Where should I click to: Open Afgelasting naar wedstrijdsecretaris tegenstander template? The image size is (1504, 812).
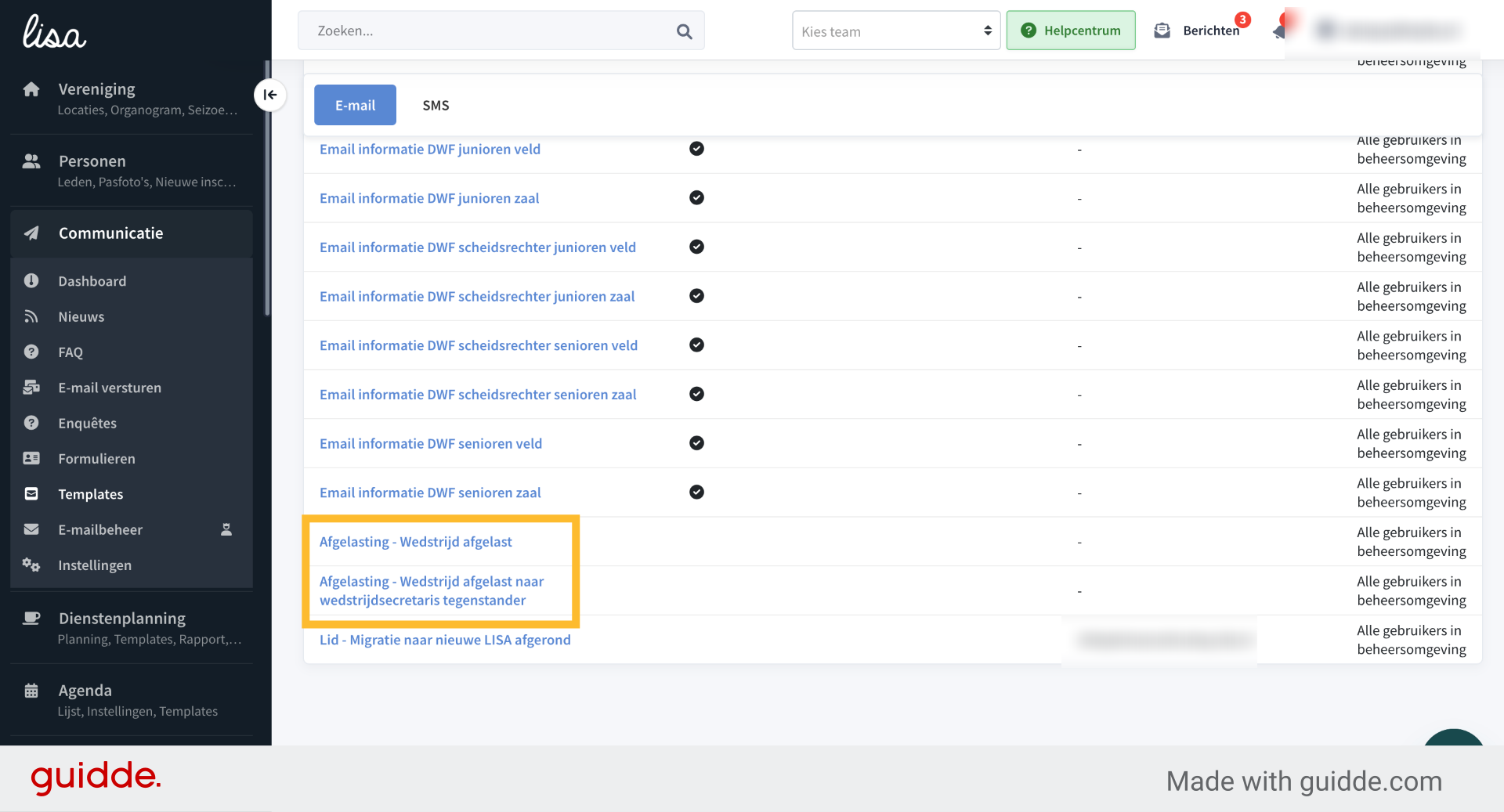[x=432, y=590]
